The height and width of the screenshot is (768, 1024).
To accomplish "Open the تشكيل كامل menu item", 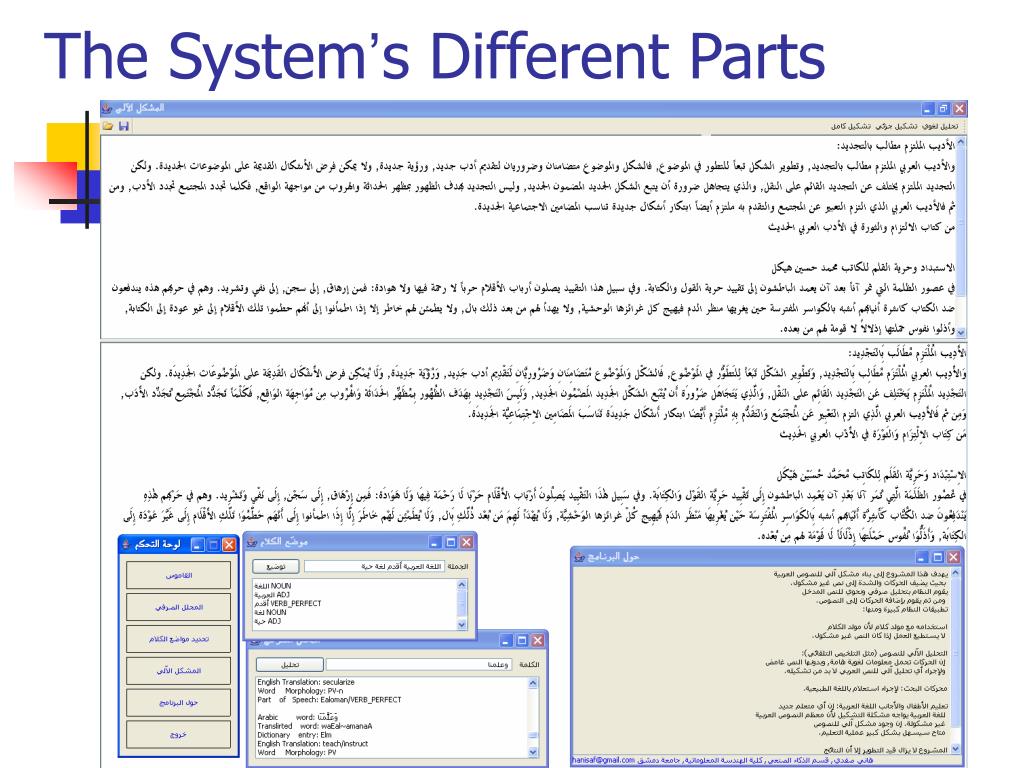I will [851, 127].
